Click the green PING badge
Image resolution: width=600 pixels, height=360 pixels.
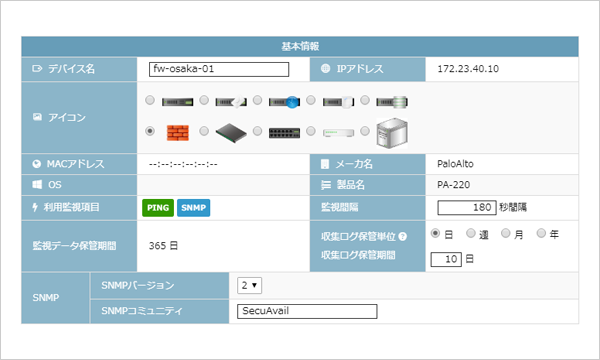(158, 208)
